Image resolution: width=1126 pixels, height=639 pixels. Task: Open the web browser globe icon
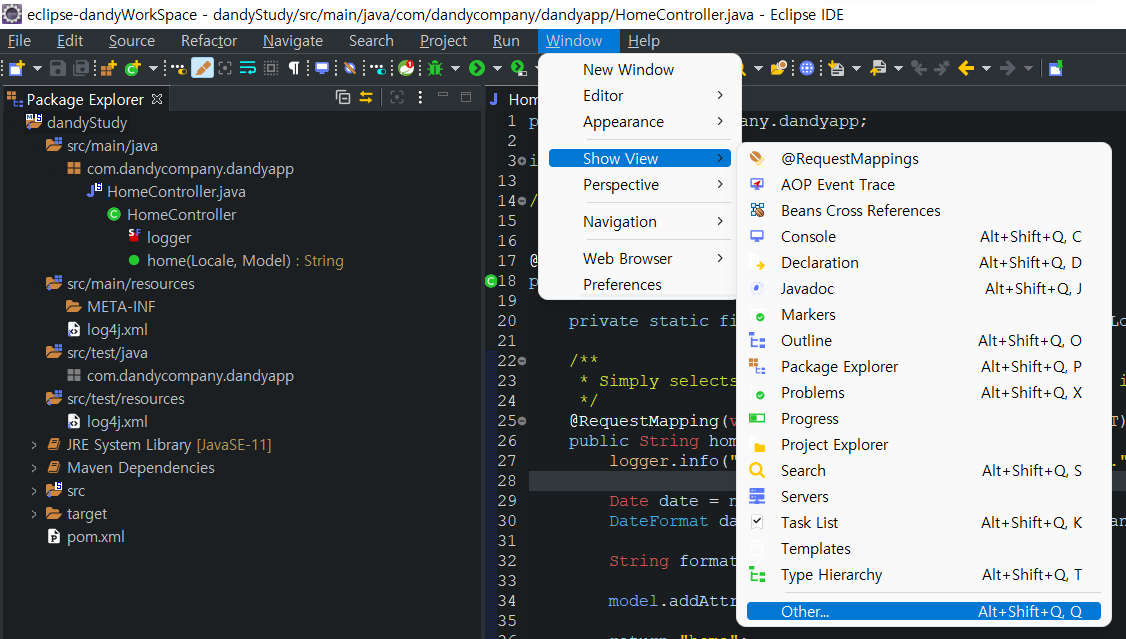807,68
